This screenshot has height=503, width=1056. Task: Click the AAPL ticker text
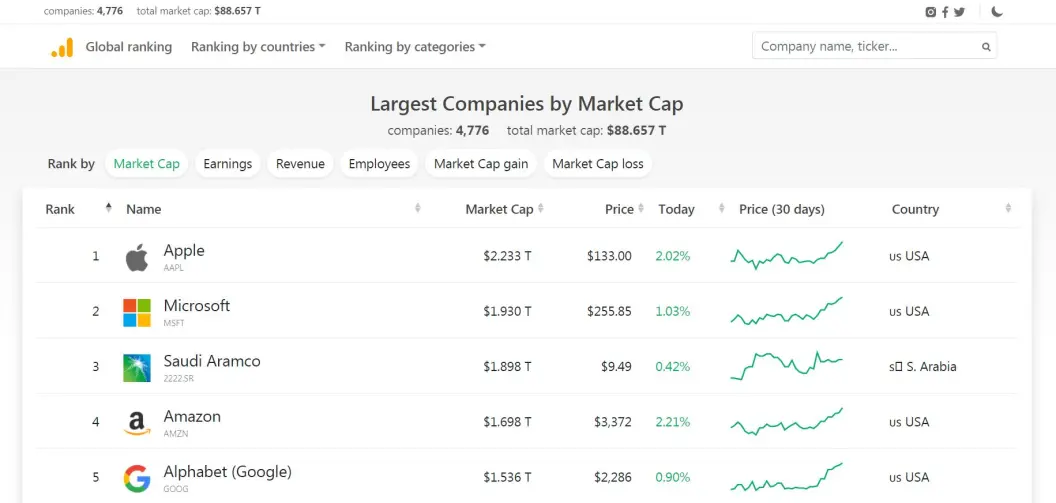click(173, 267)
